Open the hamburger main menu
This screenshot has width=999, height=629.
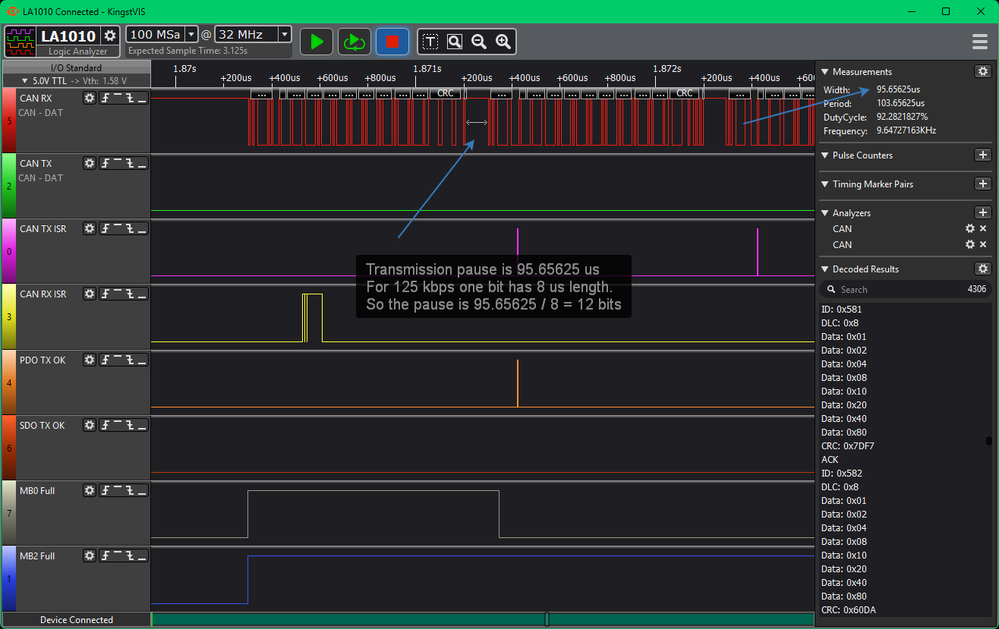(x=980, y=41)
